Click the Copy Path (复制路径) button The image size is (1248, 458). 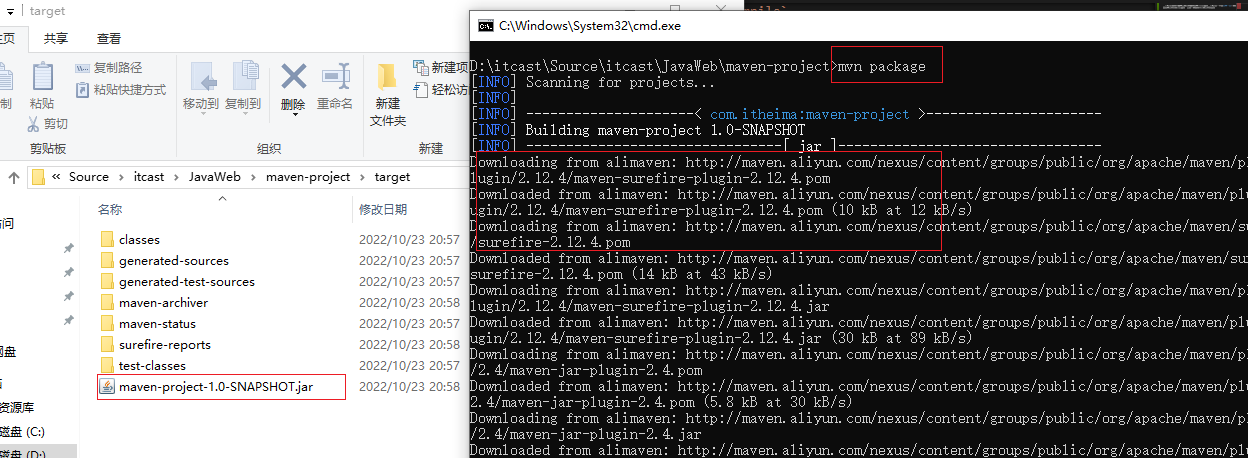tap(110, 68)
